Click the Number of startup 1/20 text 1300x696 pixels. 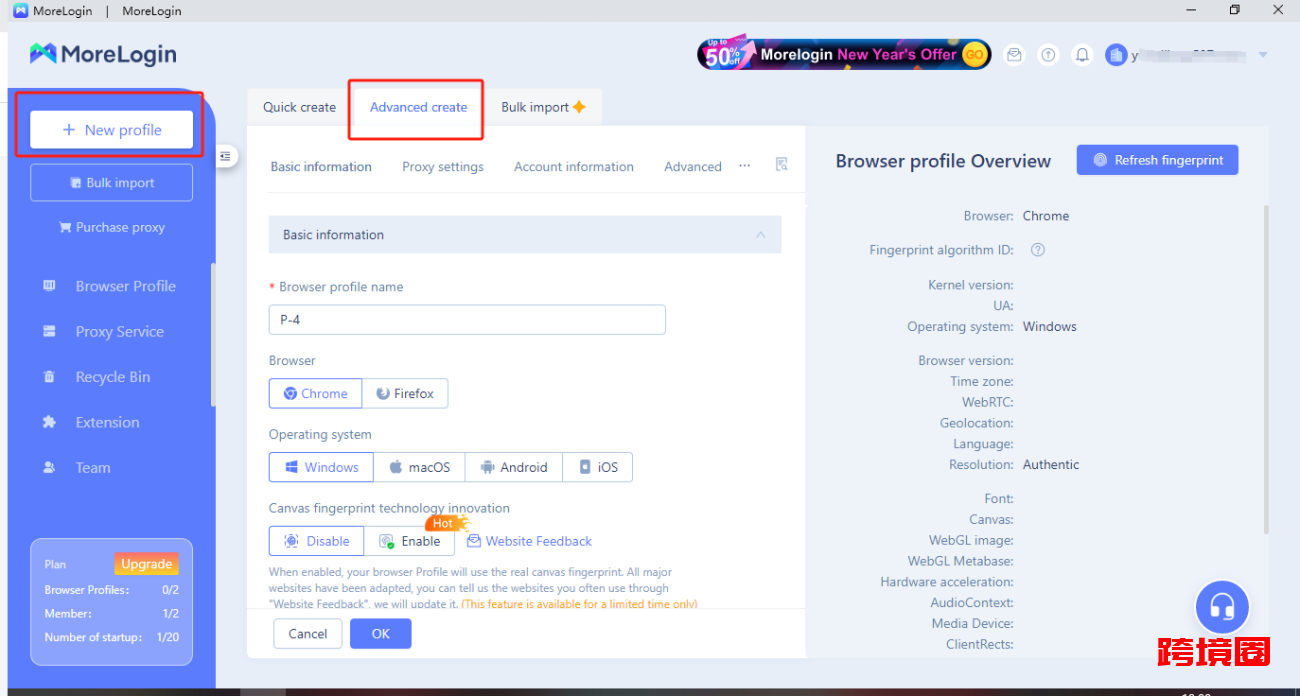coord(111,637)
